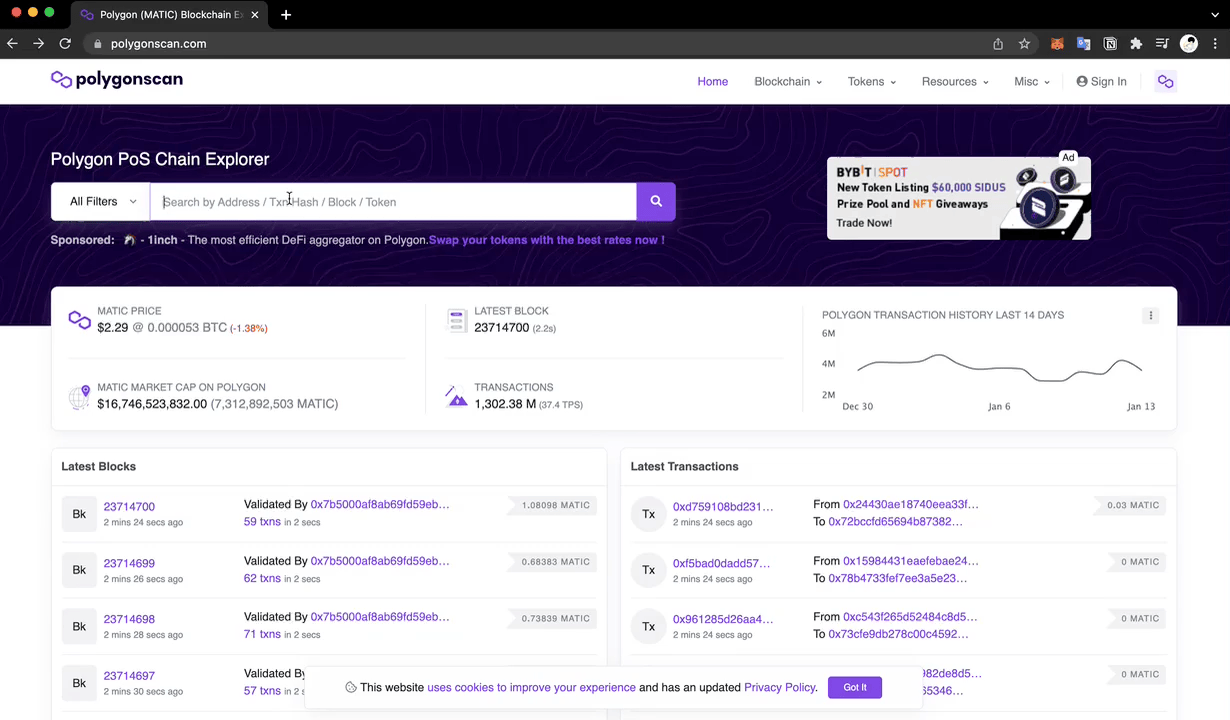Click the transaction history line chart
Image resolution: width=1230 pixels, height=720 pixels.
click(999, 368)
